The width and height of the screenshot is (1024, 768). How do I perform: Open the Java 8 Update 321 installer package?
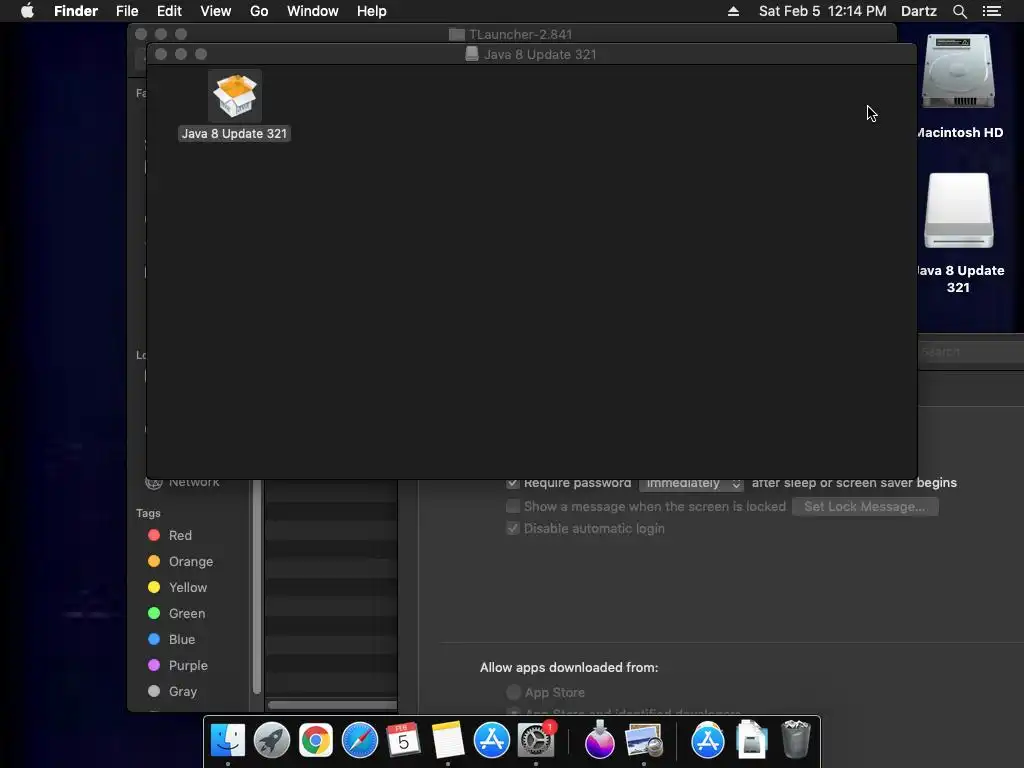[x=235, y=96]
